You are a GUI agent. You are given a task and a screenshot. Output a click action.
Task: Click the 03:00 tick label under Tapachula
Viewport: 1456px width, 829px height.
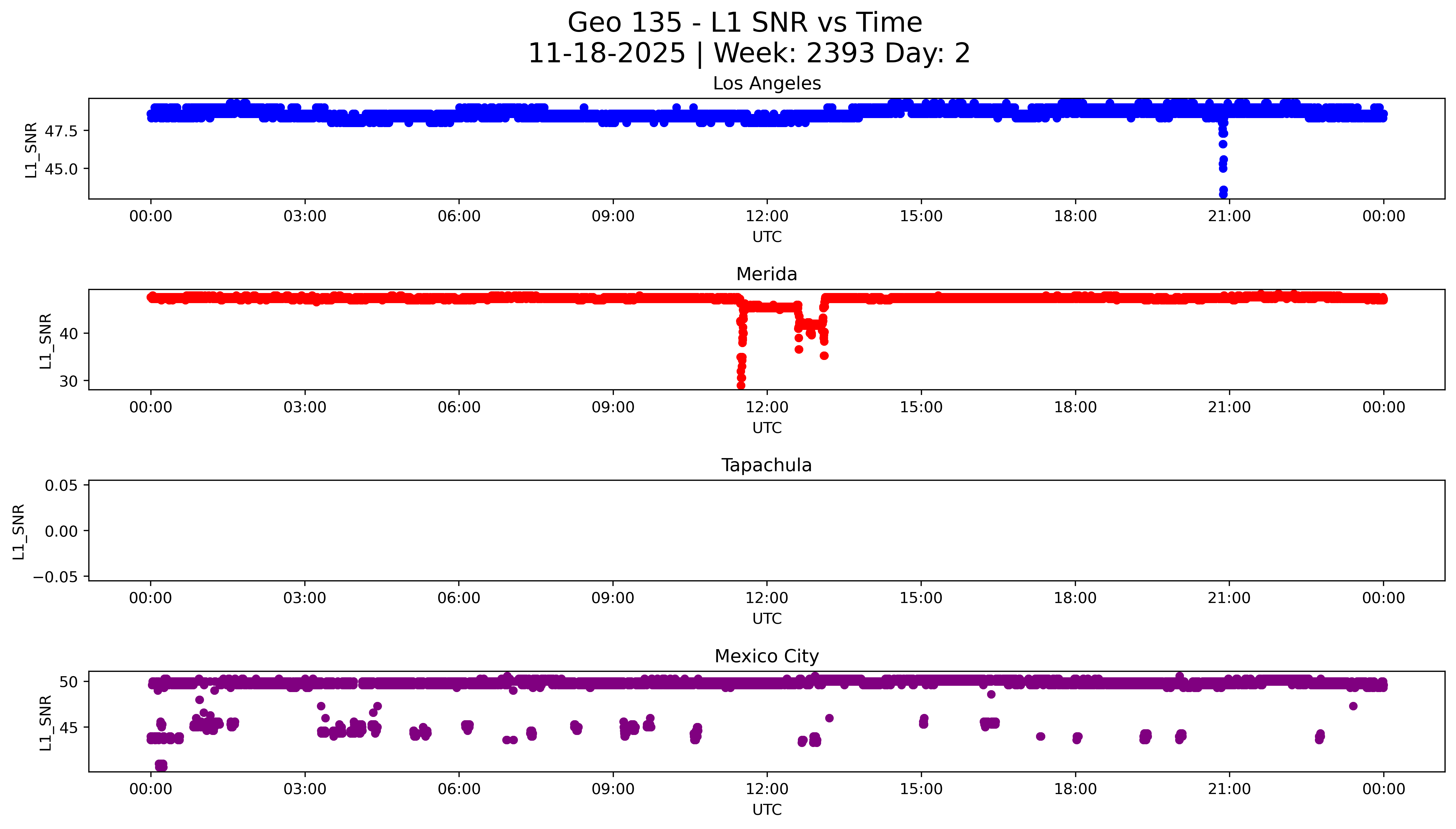point(305,598)
